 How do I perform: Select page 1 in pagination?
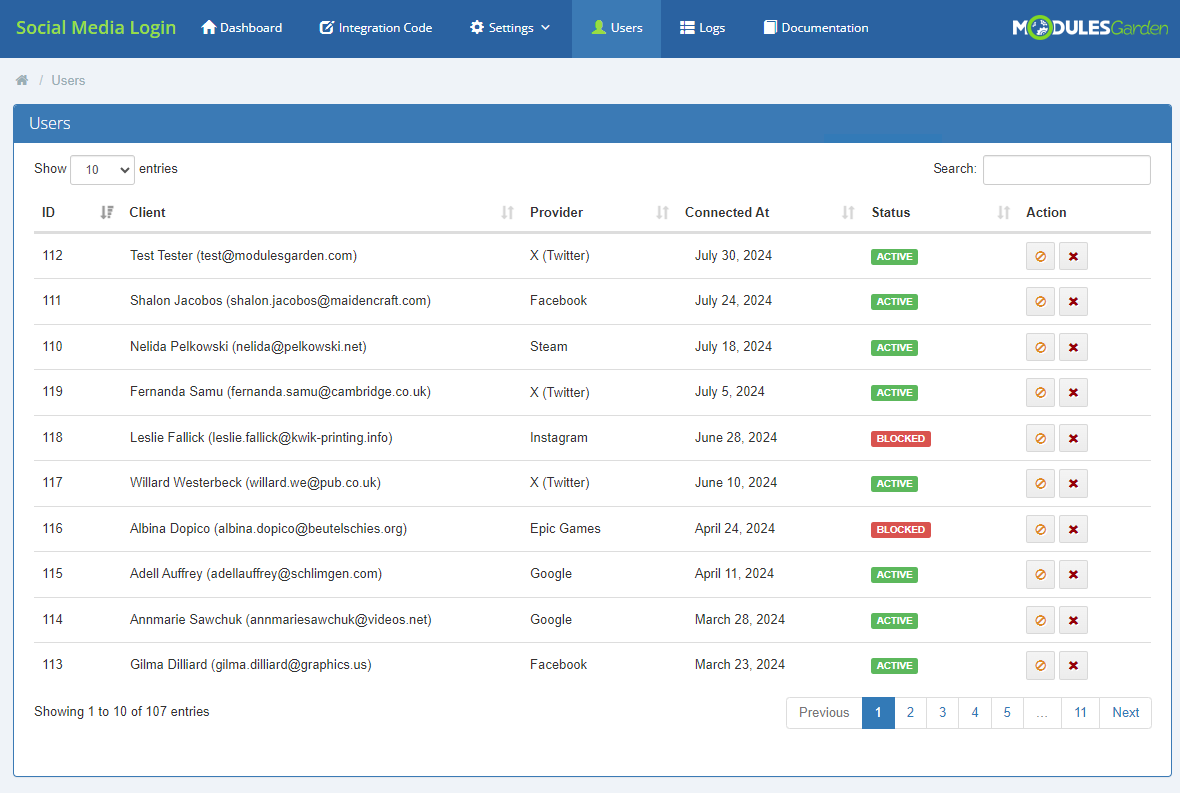click(878, 712)
